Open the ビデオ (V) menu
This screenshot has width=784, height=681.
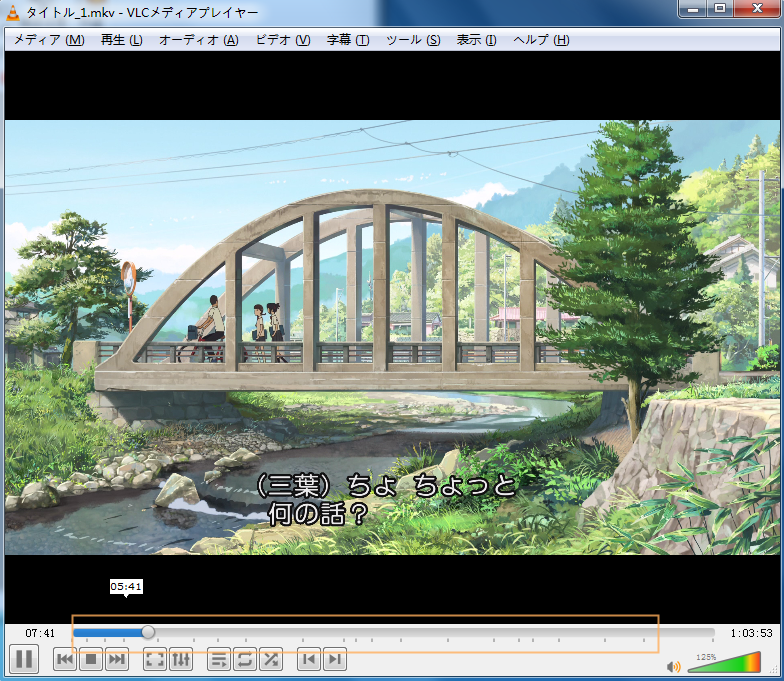(283, 40)
